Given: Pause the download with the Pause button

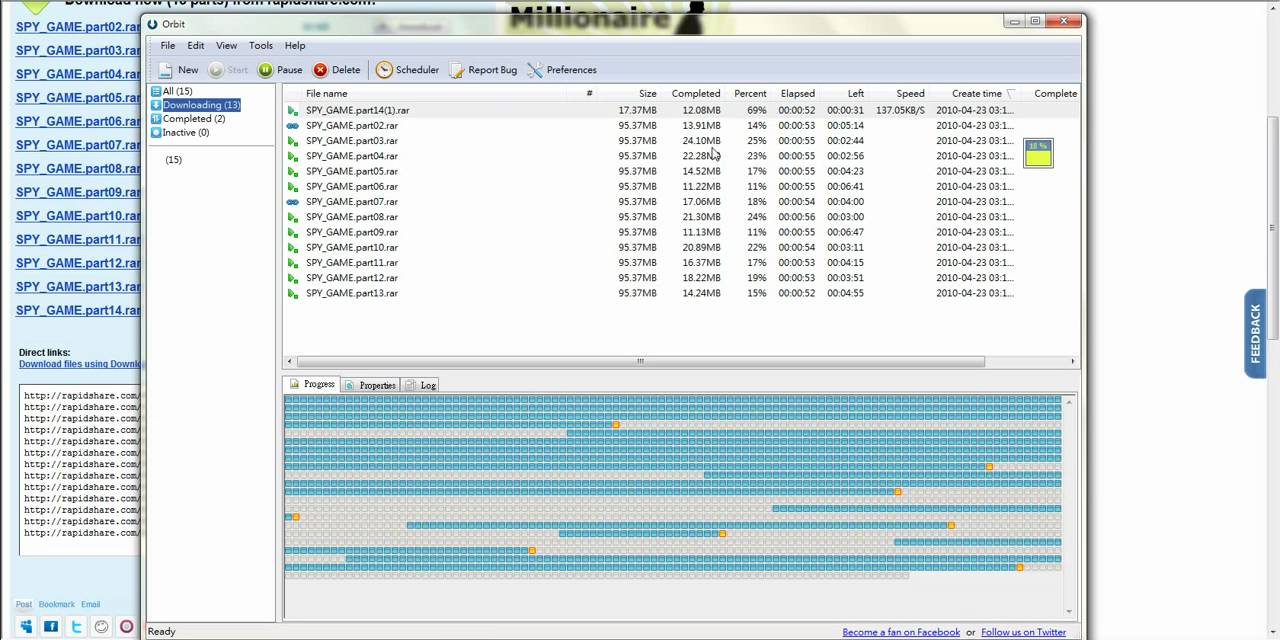Looking at the screenshot, I should tap(280, 70).
